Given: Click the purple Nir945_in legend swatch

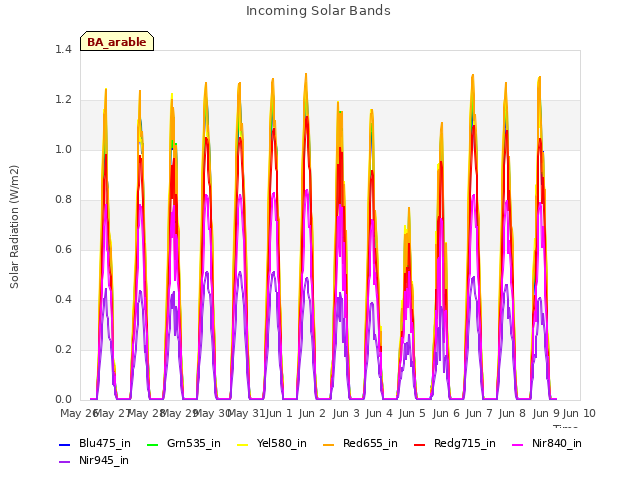Looking at the screenshot, I should pyautogui.click(x=64, y=462).
